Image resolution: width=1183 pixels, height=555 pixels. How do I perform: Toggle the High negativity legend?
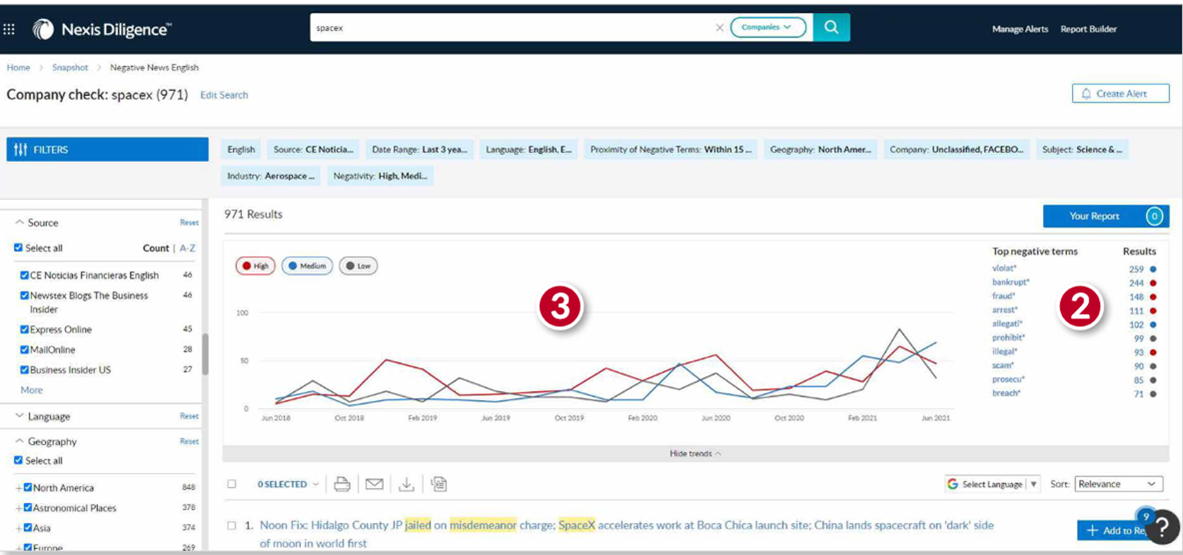pyautogui.click(x=255, y=266)
